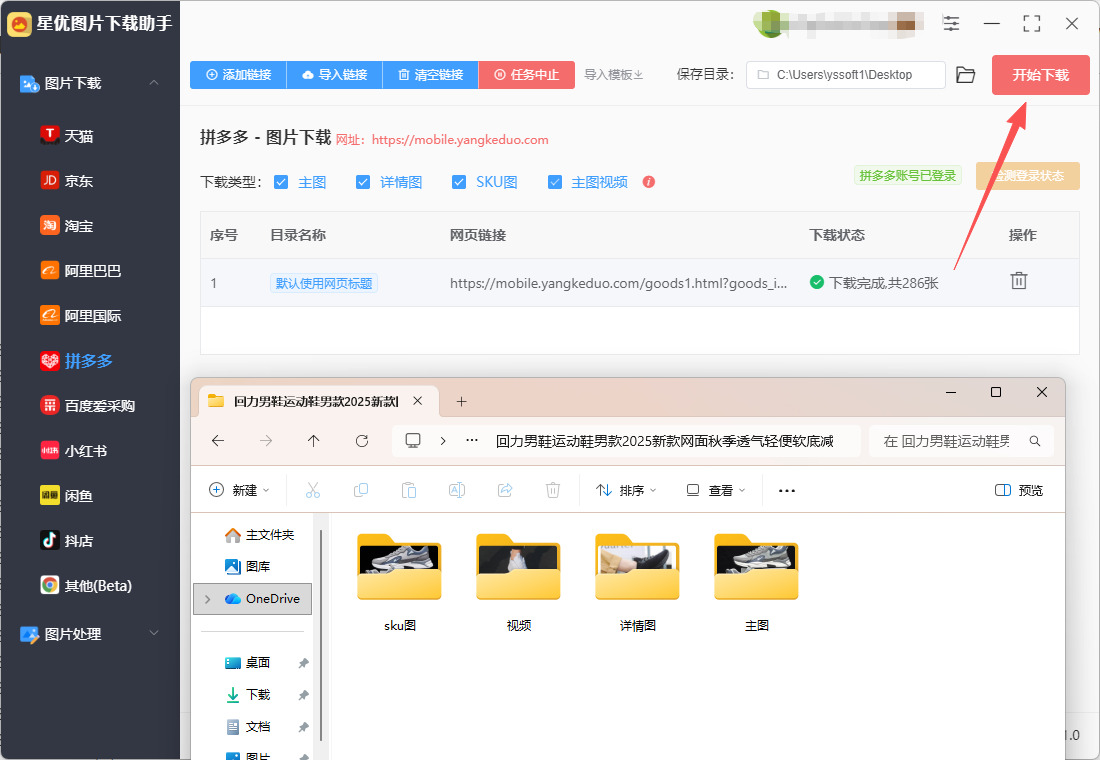Select the sku图 folder
The width and height of the screenshot is (1100, 760).
399,582
